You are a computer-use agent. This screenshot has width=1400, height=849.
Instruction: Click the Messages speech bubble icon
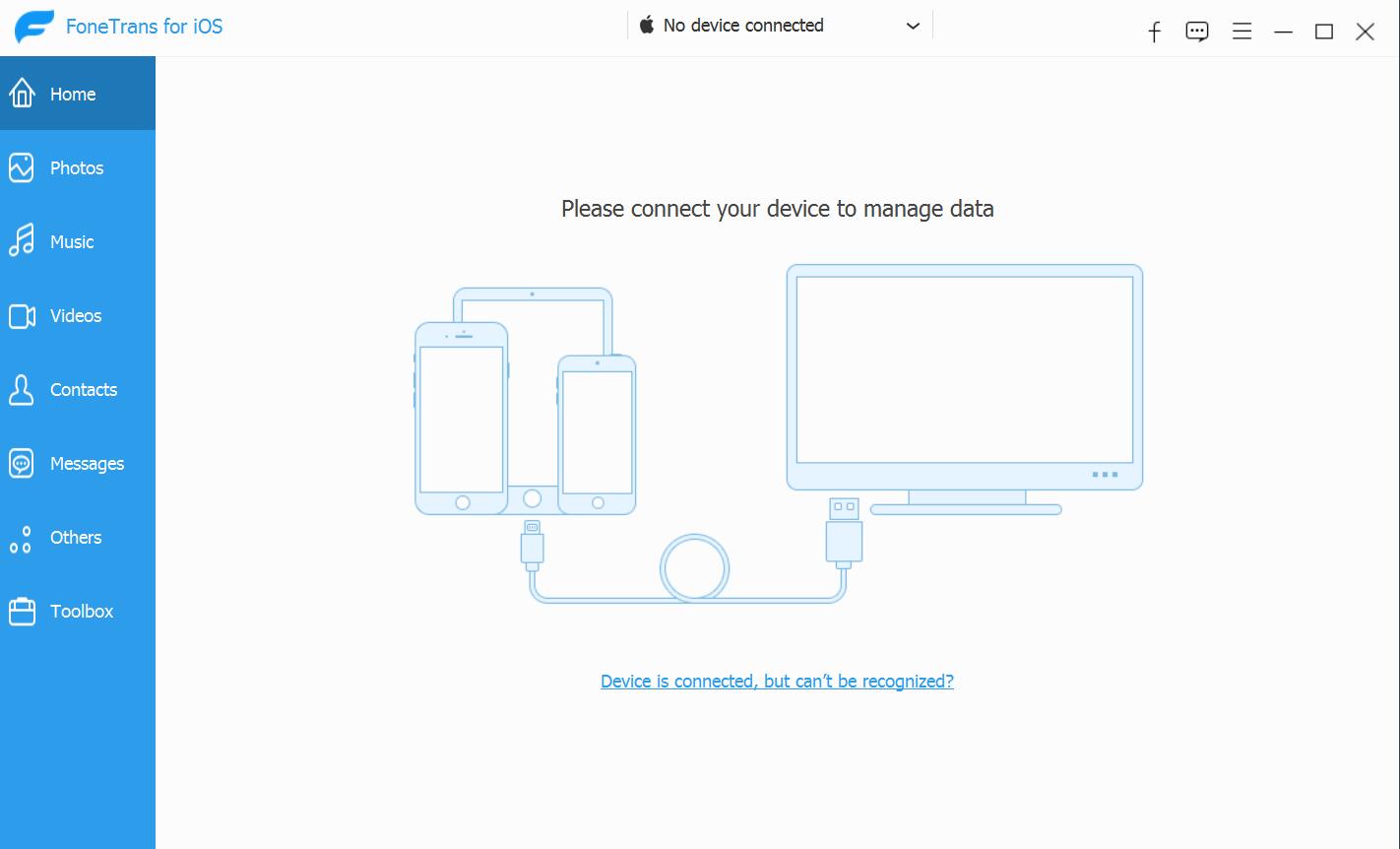(22, 463)
